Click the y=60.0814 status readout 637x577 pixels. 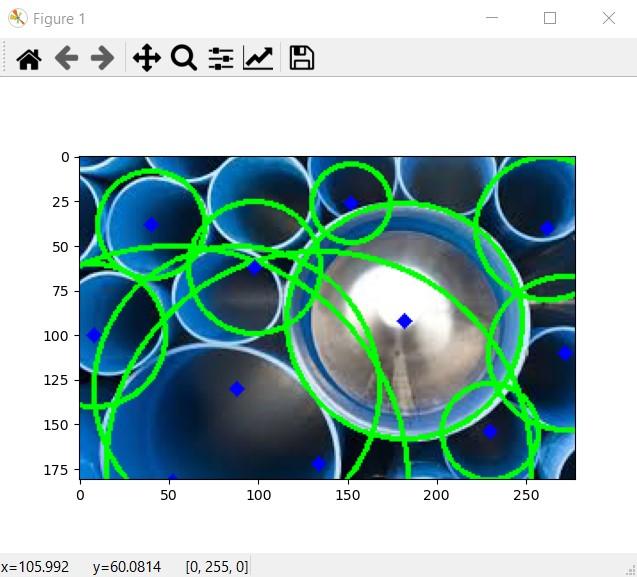pyautogui.click(x=127, y=566)
